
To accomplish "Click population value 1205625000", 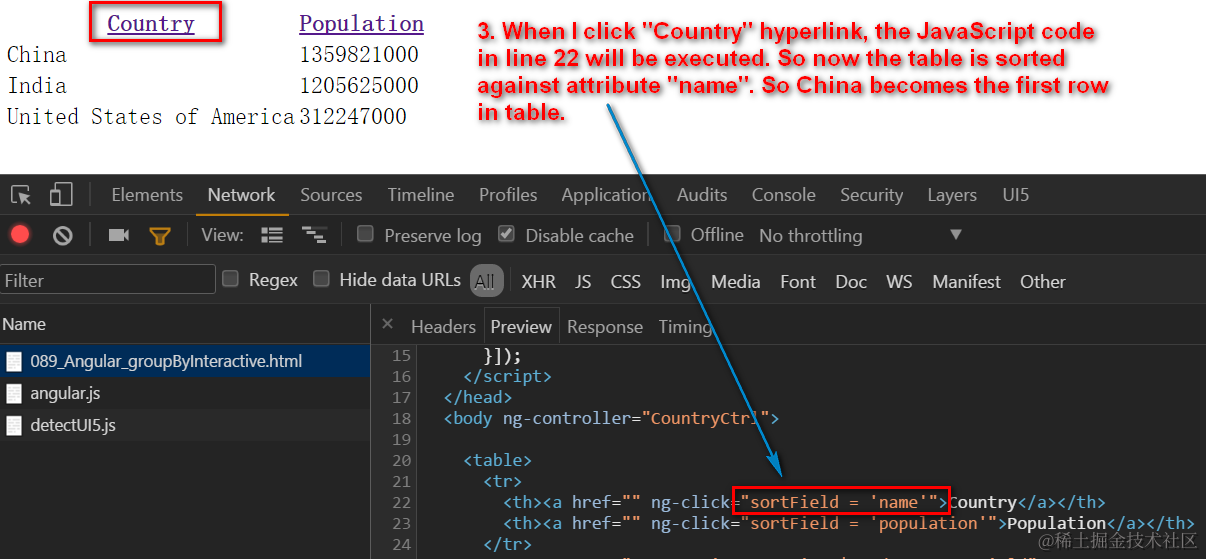I will pos(359,85).
